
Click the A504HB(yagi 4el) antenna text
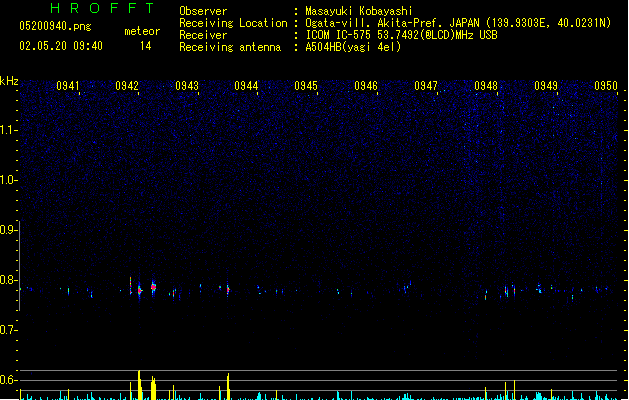(353, 47)
